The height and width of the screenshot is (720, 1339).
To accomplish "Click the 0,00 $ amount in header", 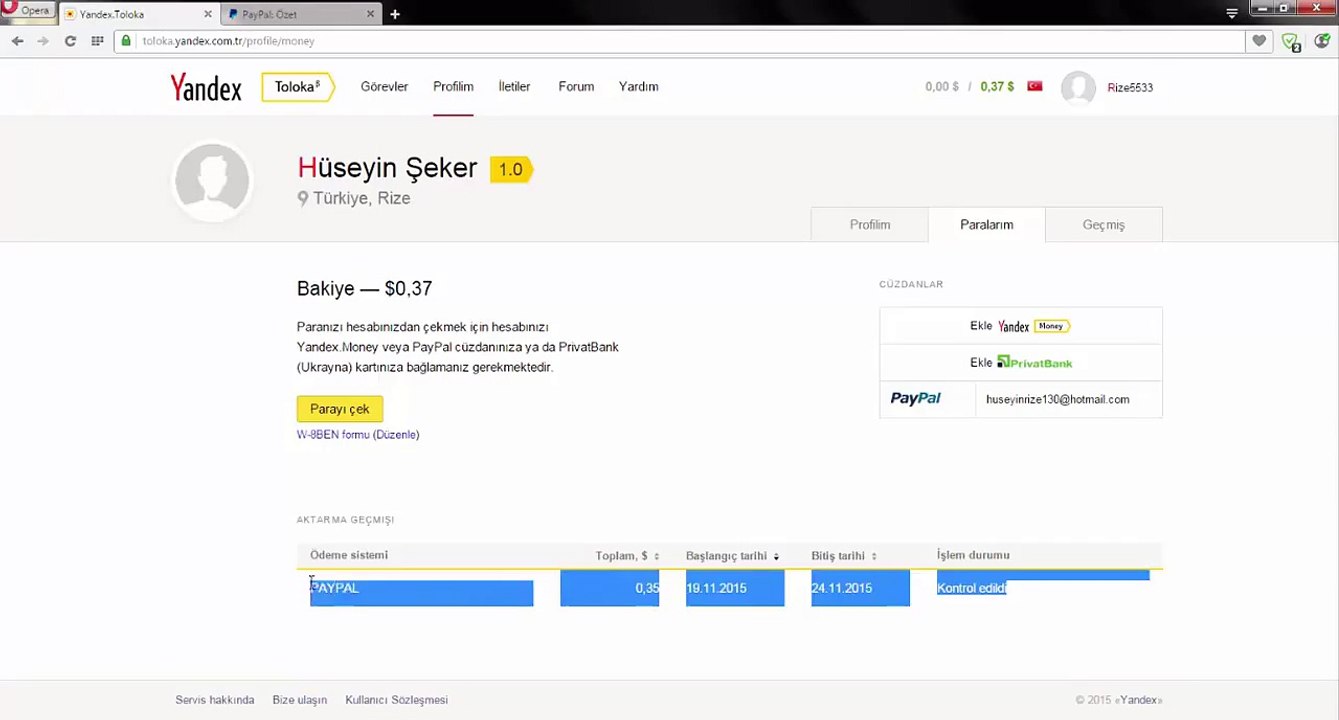I will pos(942,87).
